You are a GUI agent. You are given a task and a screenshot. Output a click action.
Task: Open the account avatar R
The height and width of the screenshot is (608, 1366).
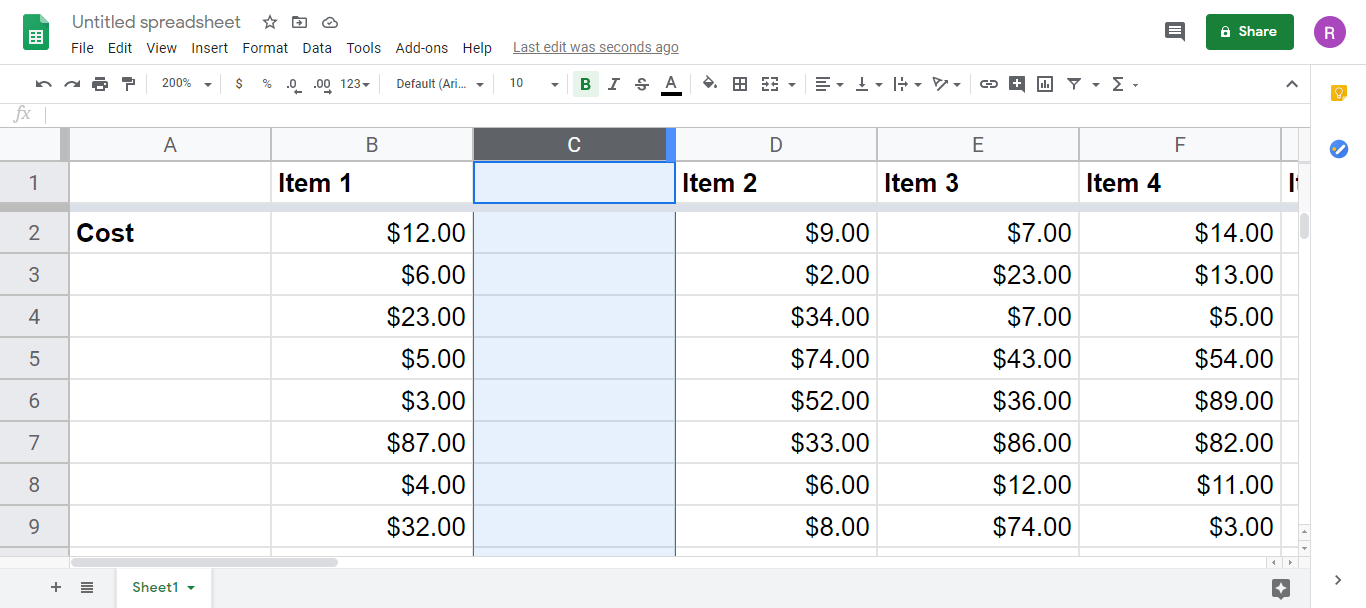click(1330, 32)
